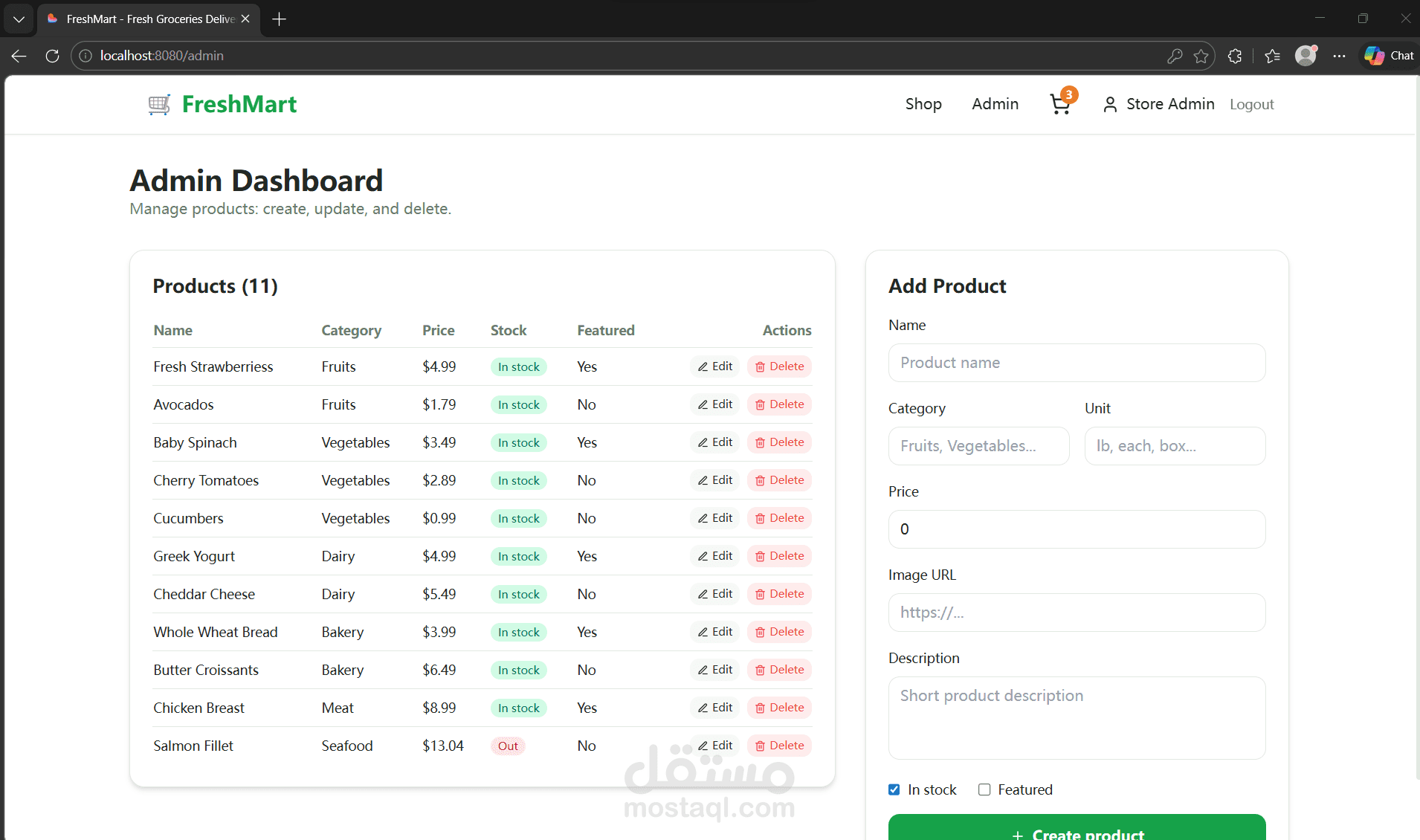The image size is (1420, 840).
Task: Edit the Greek Yogurt product
Action: click(715, 556)
